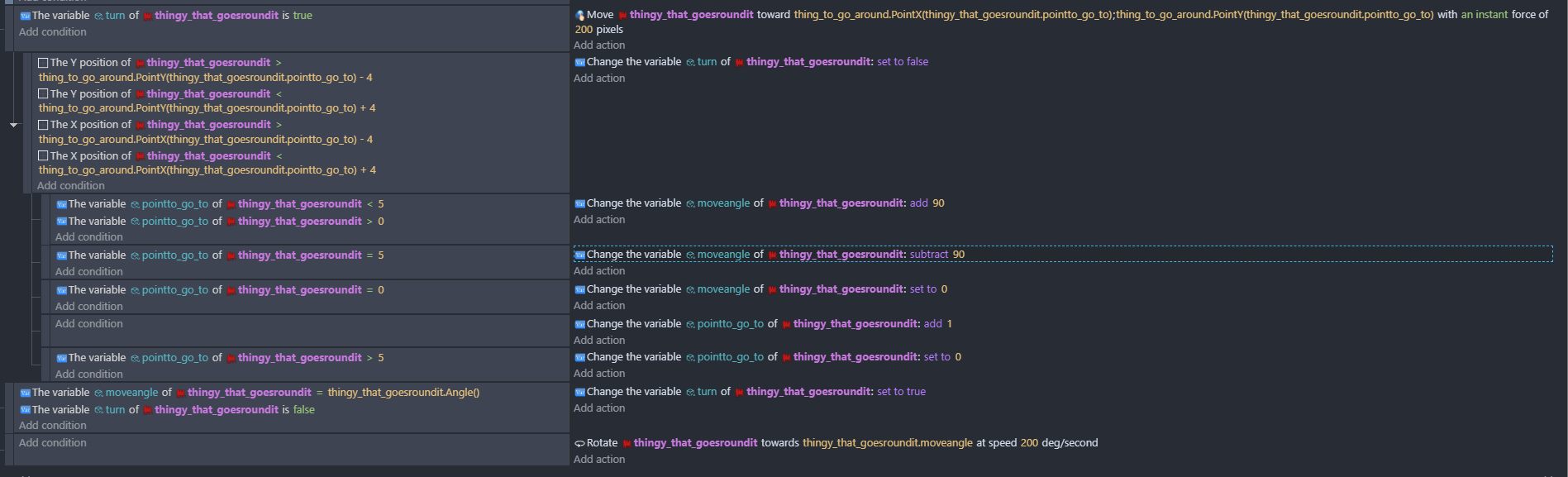This screenshot has width=1568, height=477.
Task: Click 'thingy_that_goesroundit.moveangle' in Rotate action
Action: click(x=888, y=443)
